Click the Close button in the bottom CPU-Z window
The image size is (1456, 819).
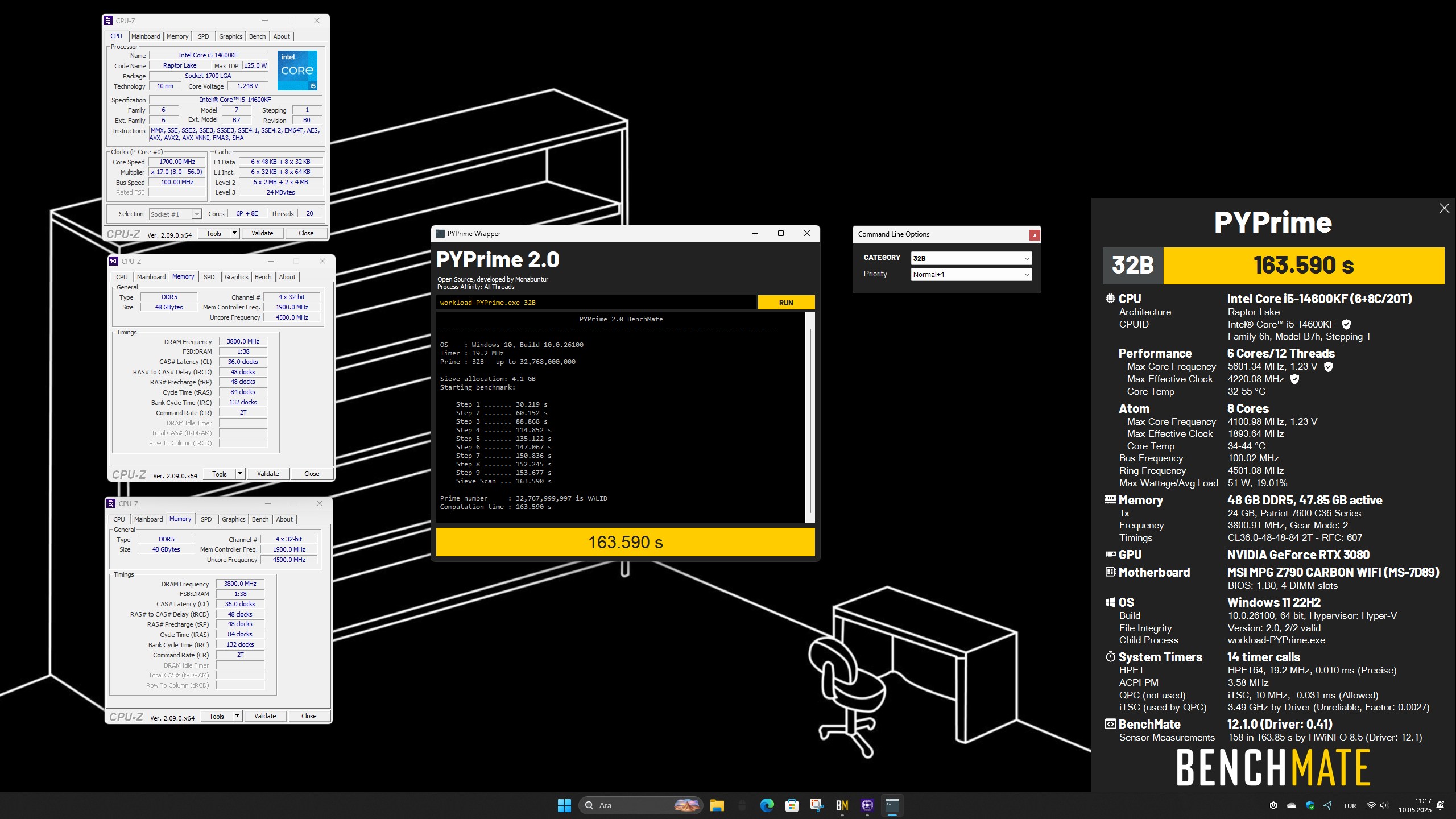pyautogui.click(x=309, y=716)
